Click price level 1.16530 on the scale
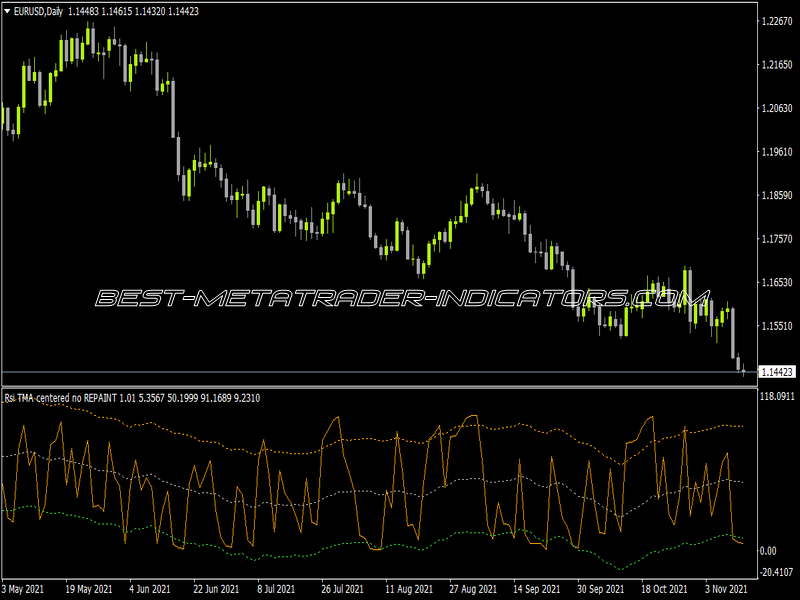Viewport: 800px width, 600px height. [x=777, y=282]
